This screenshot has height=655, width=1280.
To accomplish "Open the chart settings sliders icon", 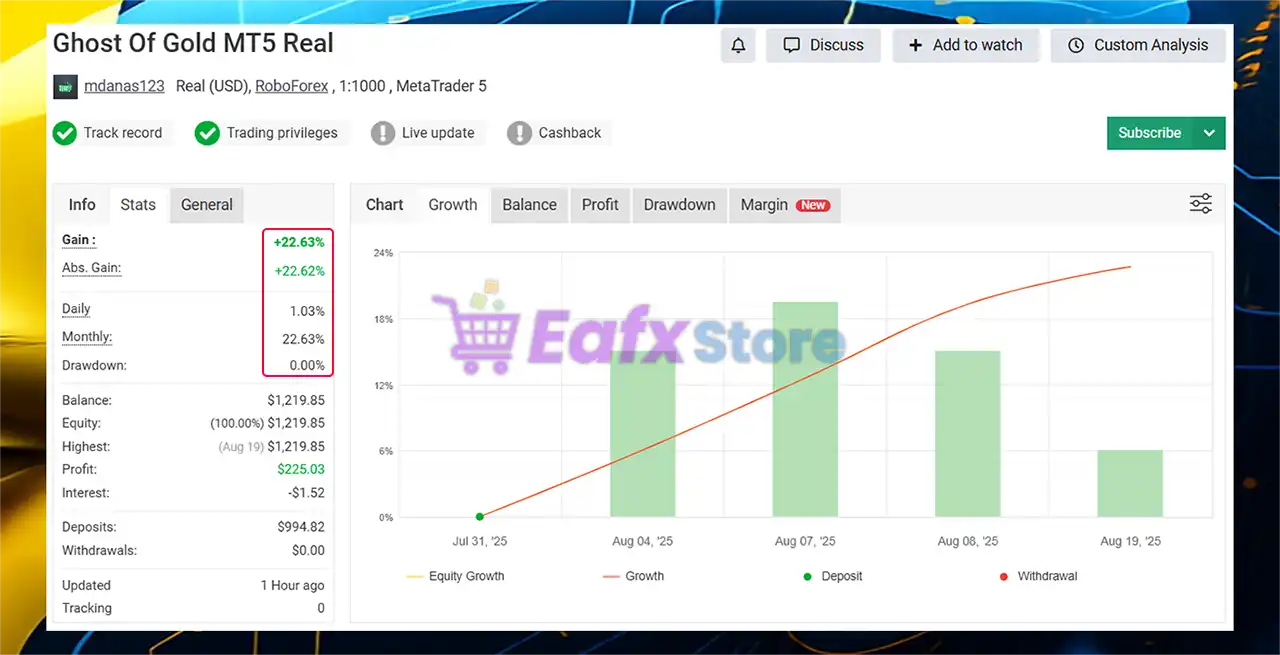I will [x=1200, y=204].
